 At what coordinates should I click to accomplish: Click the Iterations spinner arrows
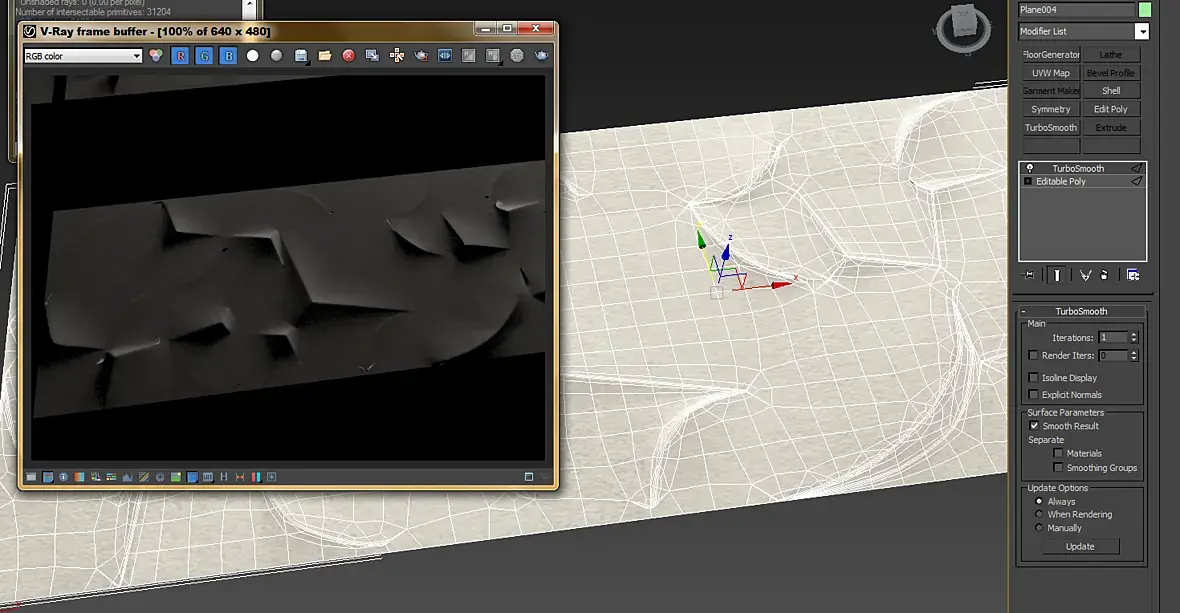pyautogui.click(x=1134, y=338)
